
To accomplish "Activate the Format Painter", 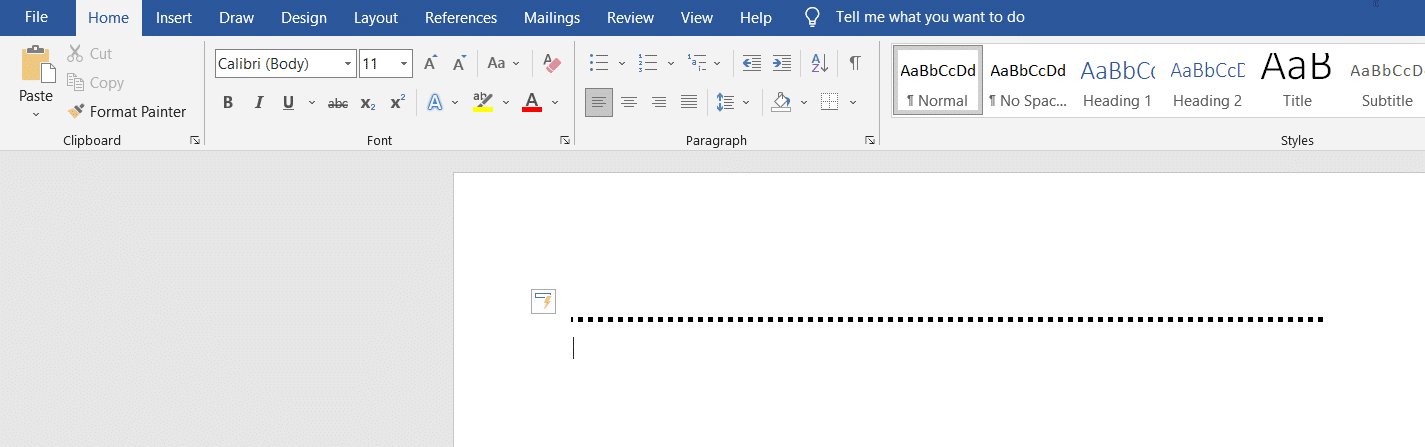I will [x=127, y=111].
